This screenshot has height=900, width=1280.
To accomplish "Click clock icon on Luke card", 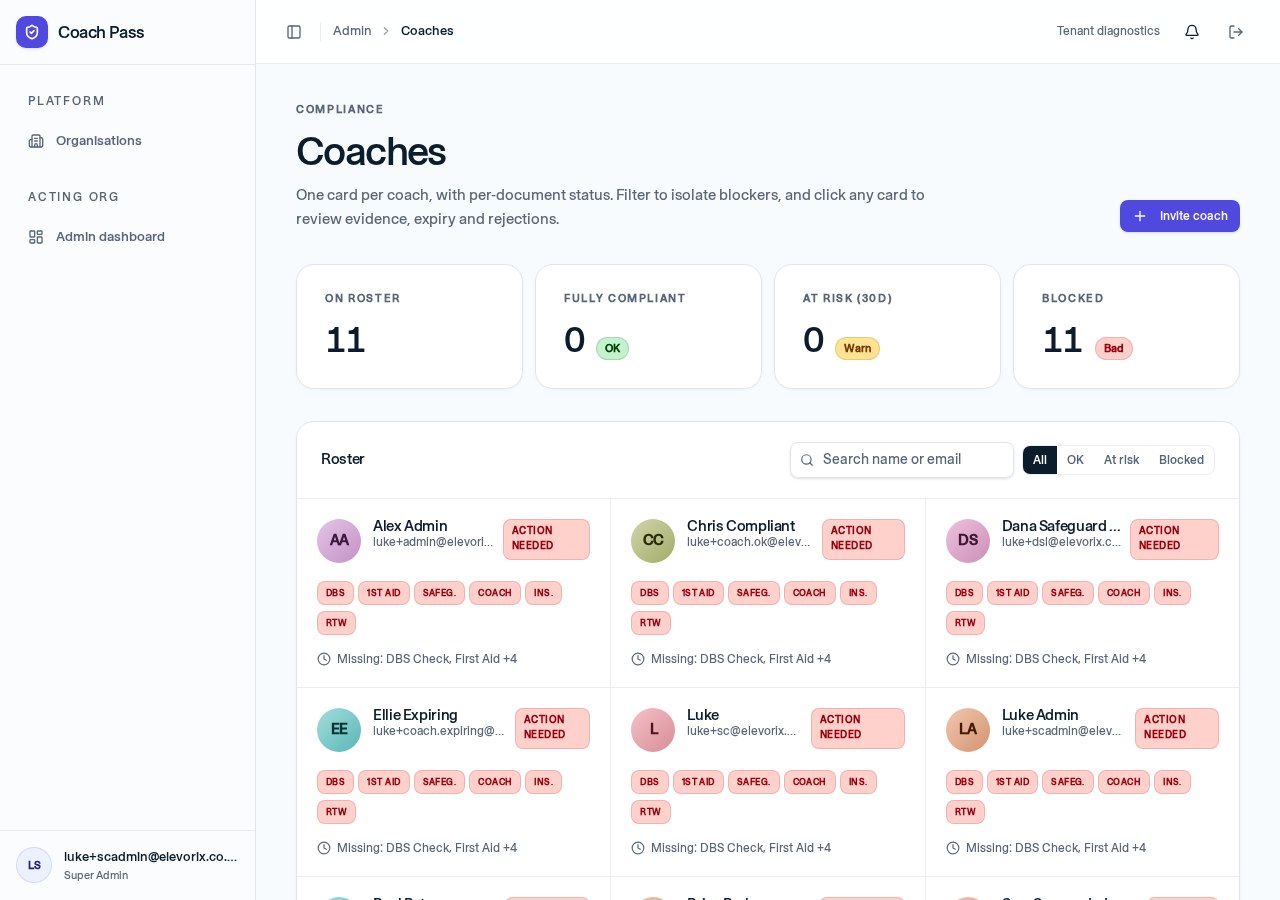I will pos(638,848).
